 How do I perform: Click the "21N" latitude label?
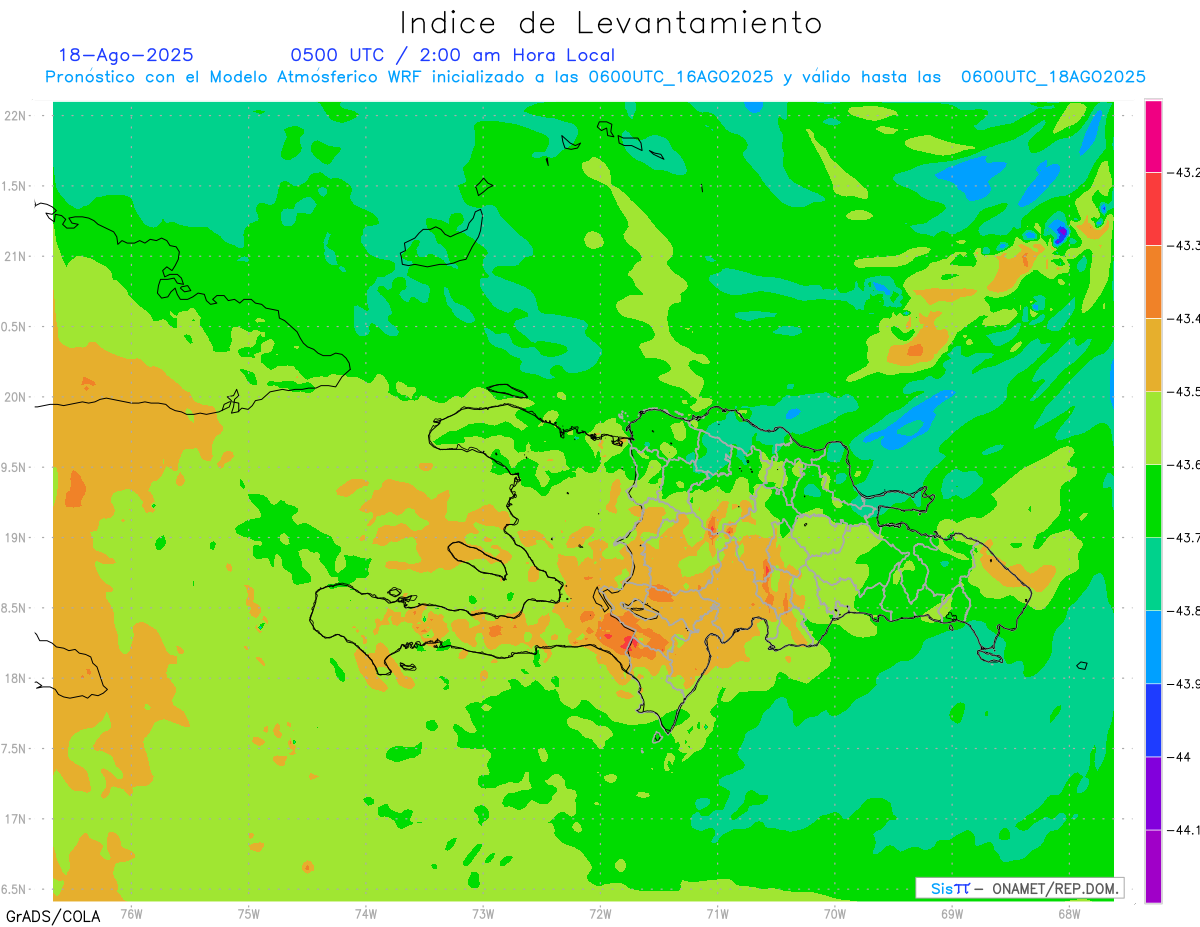pyautogui.click(x=17, y=256)
